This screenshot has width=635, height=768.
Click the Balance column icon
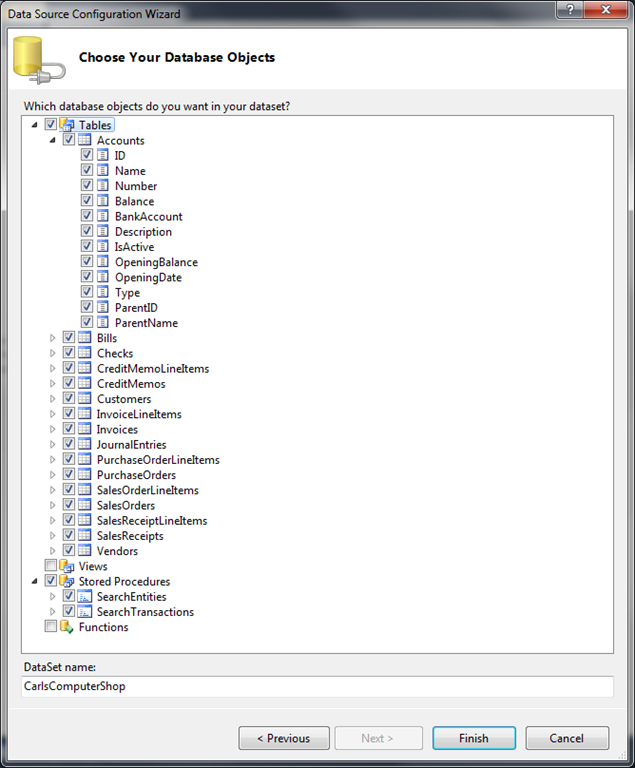103,202
